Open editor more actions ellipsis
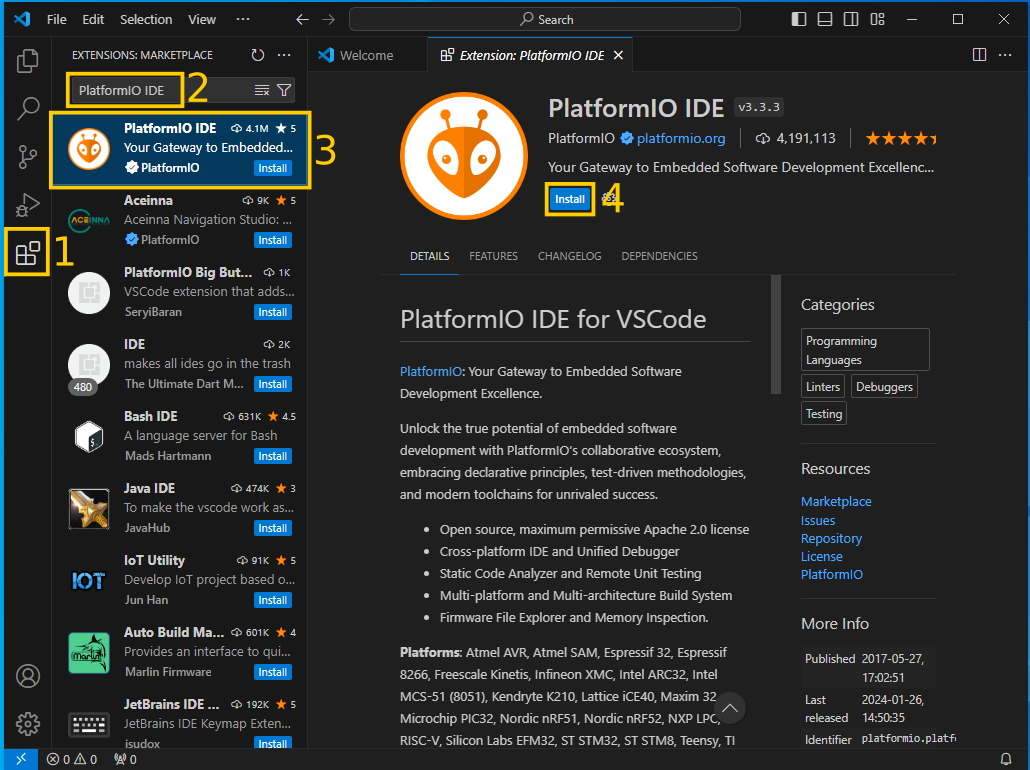The height and width of the screenshot is (770, 1030). tap(1005, 55)
